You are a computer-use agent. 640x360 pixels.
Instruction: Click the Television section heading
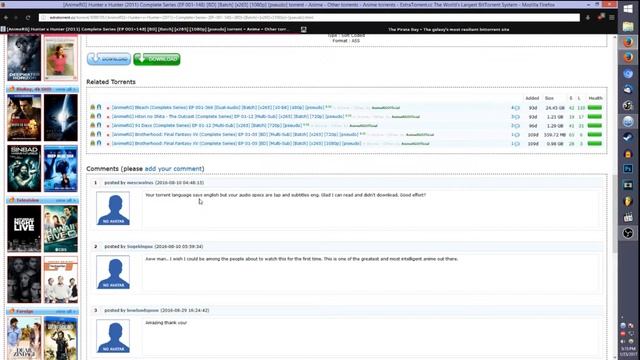27,200
